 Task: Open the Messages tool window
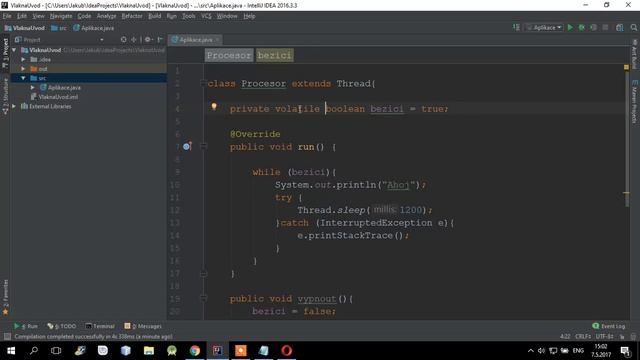(x=143, y=326)
